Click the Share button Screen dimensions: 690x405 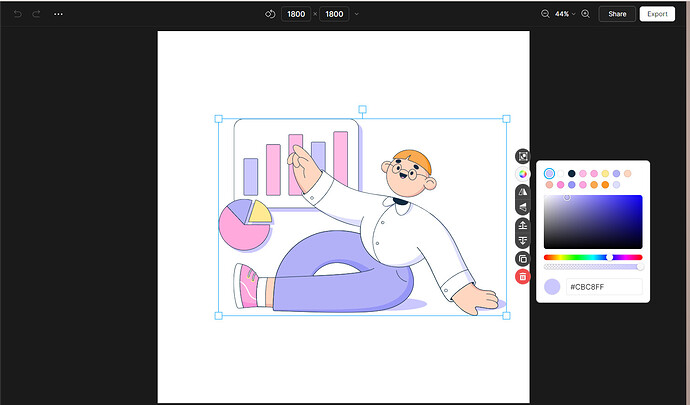click(617, 14)
